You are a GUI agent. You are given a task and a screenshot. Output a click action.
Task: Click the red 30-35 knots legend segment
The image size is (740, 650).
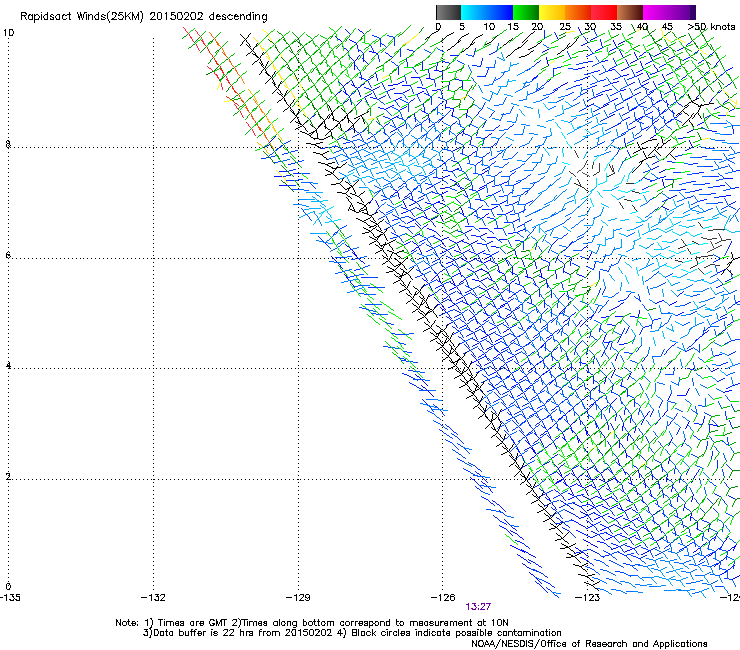[604, 12]
